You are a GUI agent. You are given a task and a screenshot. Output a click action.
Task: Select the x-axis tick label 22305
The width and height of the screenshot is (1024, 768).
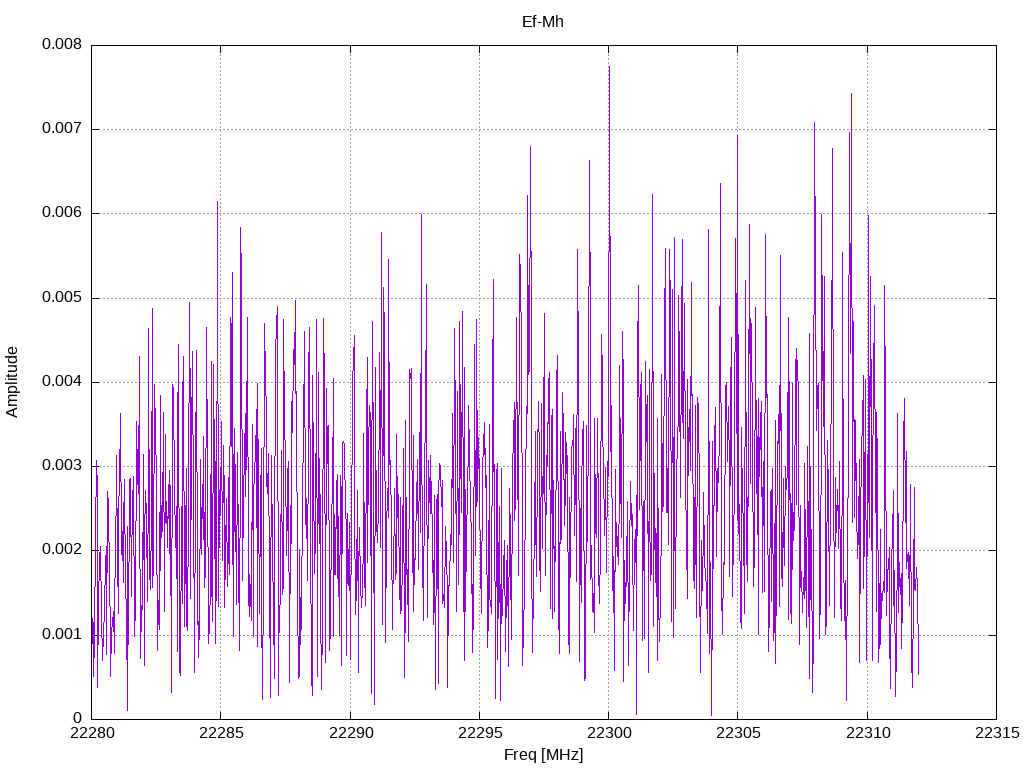(739, 733)
